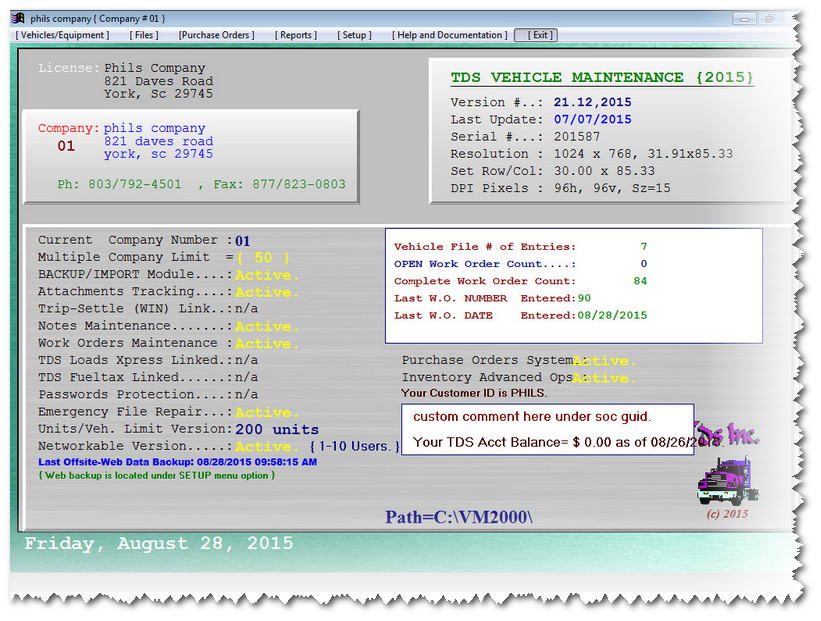The height and width of the screenshot is (621, 821).
Task: Open the Setup menu
Action: click(x=354, y=35)
